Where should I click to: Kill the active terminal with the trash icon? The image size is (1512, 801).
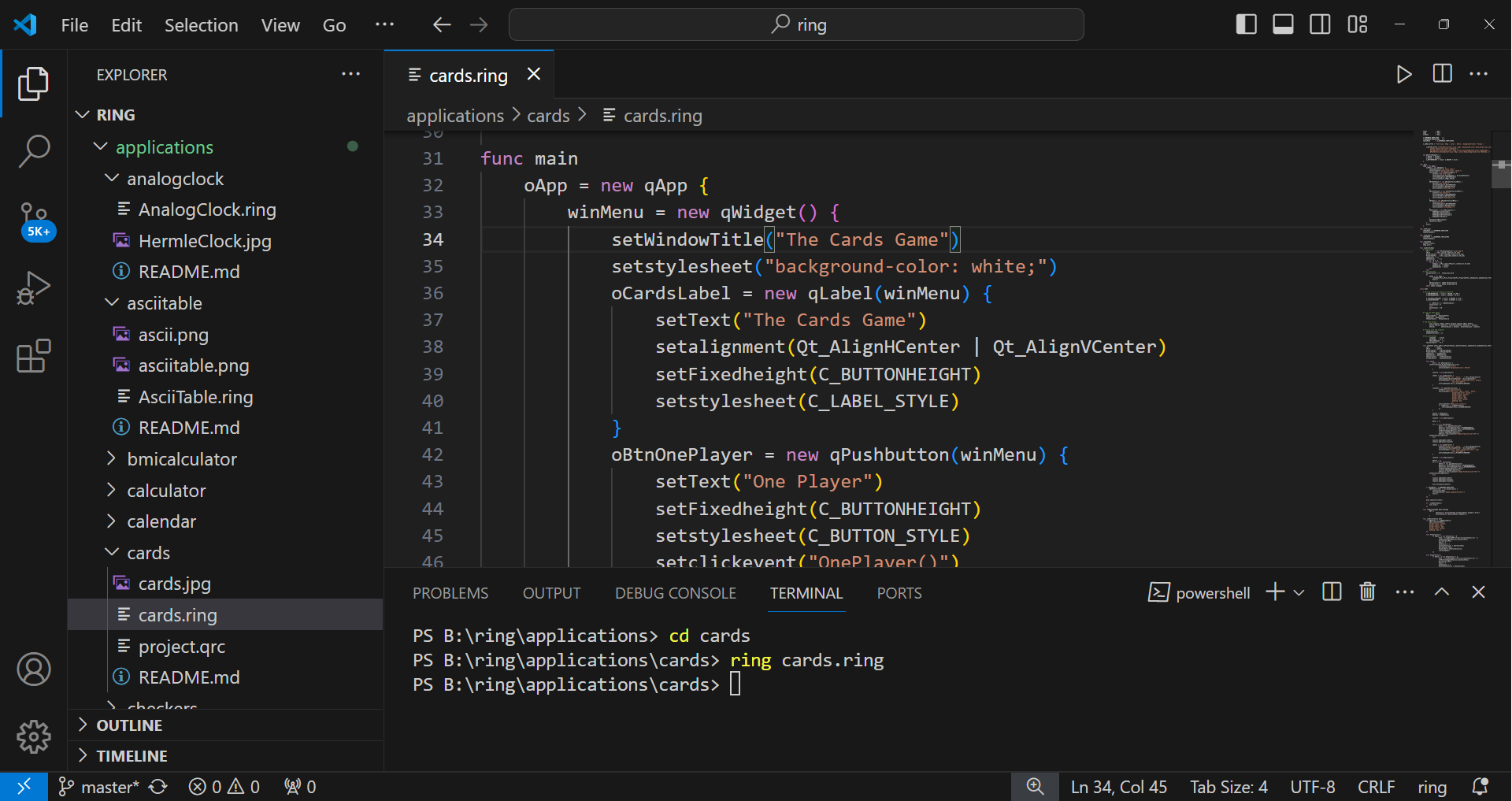(x=1367, y=592)
